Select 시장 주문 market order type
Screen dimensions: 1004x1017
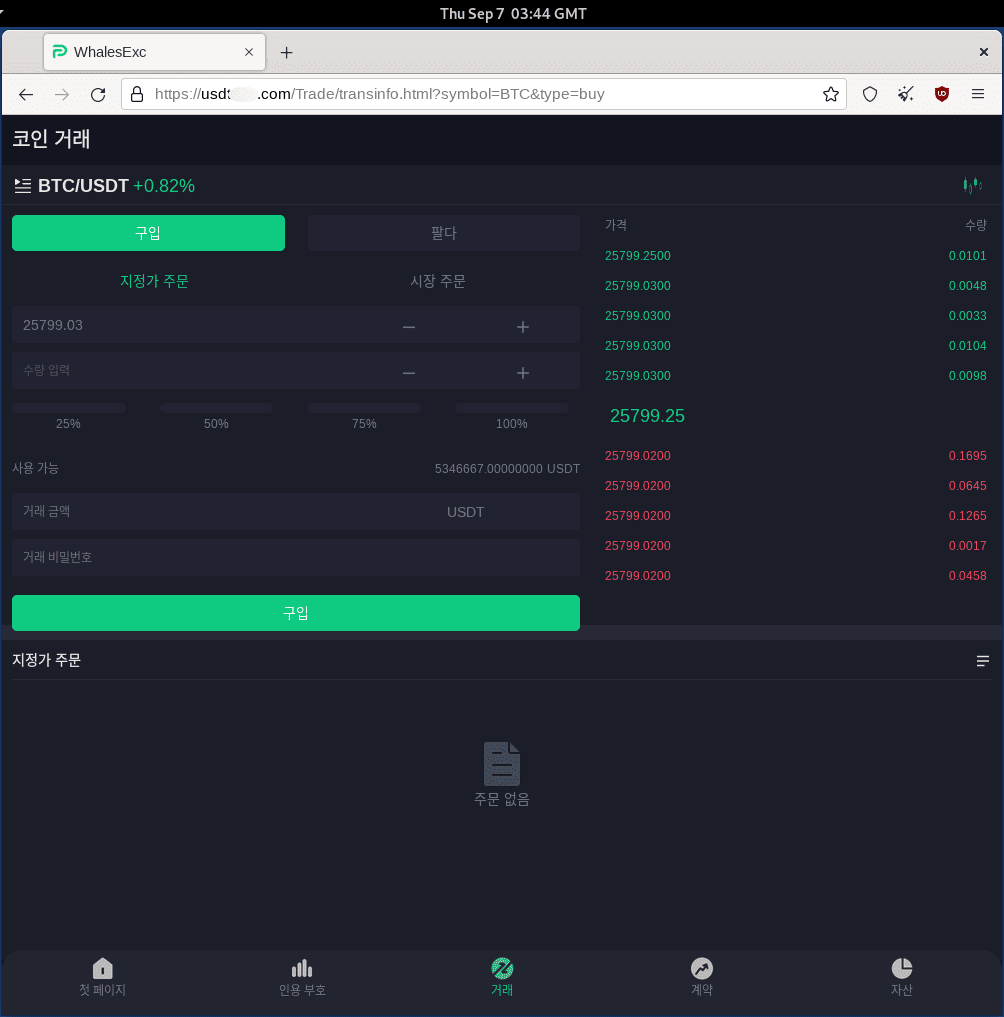438,281
